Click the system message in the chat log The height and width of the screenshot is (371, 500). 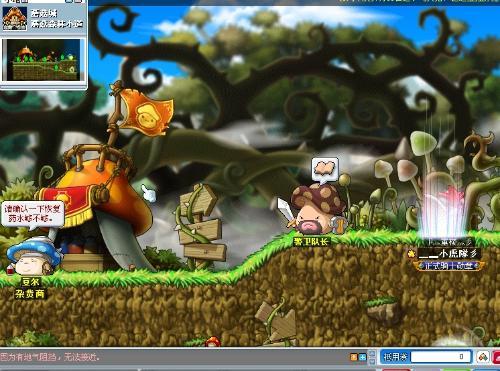[x=50, y=357]
